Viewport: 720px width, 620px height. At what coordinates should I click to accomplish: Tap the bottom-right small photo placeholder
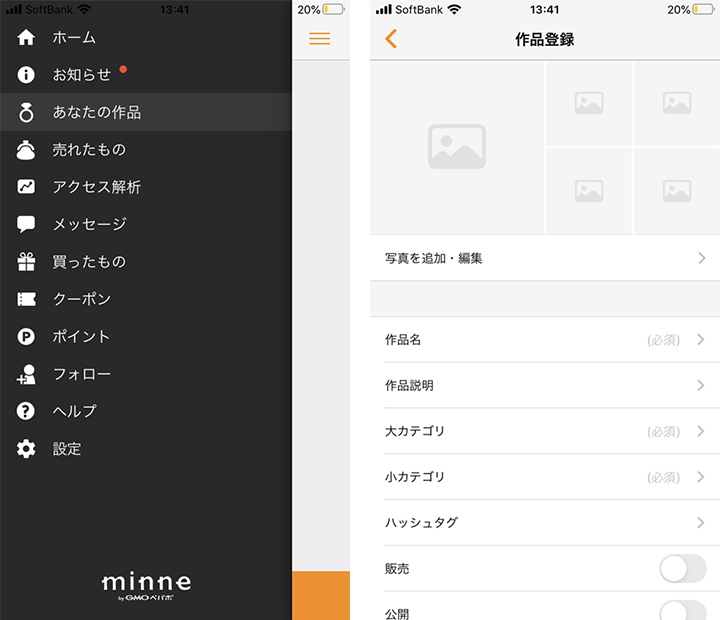(677, 191)
